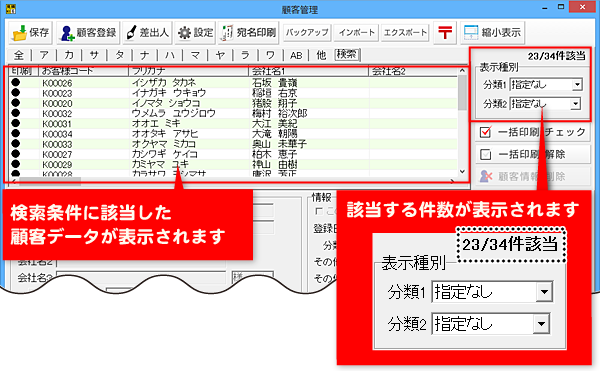Select the 検索 search tab
Image resolution: width=600 pixels, height=371 pixels.
[347, 55]
